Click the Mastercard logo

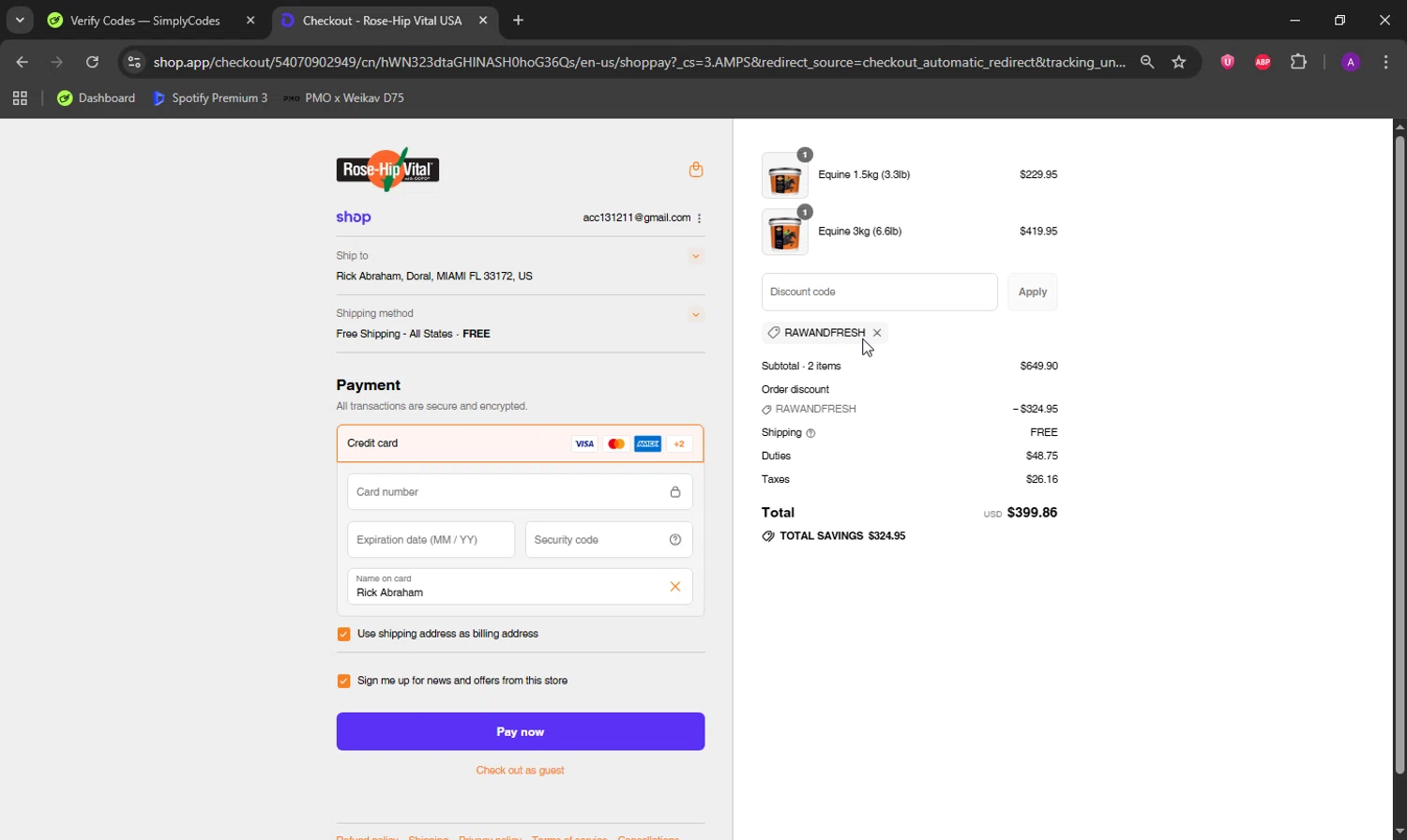pos(616,444)
